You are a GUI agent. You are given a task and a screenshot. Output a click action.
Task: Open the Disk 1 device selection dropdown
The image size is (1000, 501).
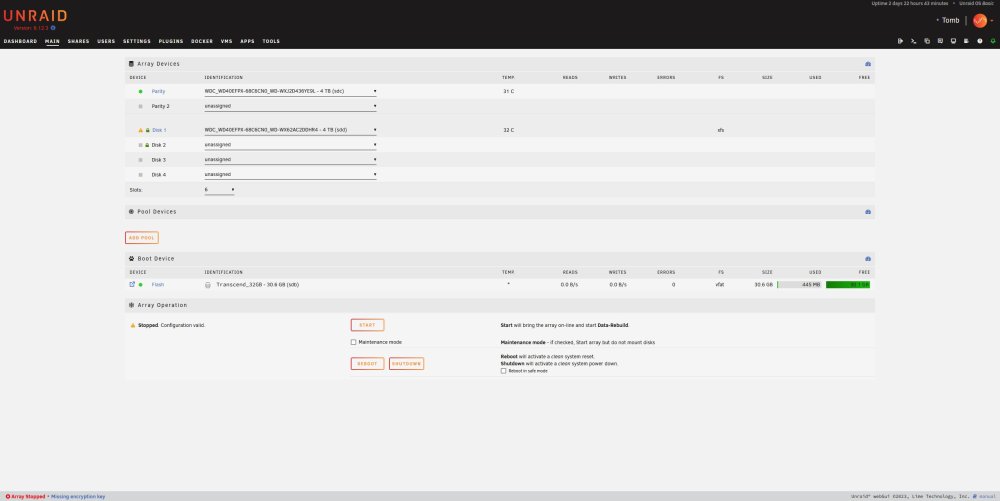[x=290, y=130]
